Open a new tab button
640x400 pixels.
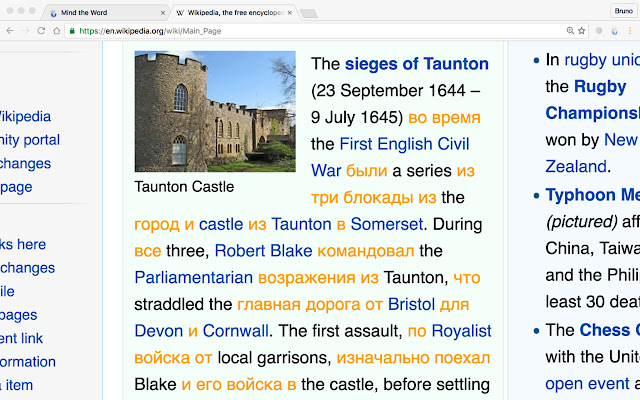tap(309, 14)
